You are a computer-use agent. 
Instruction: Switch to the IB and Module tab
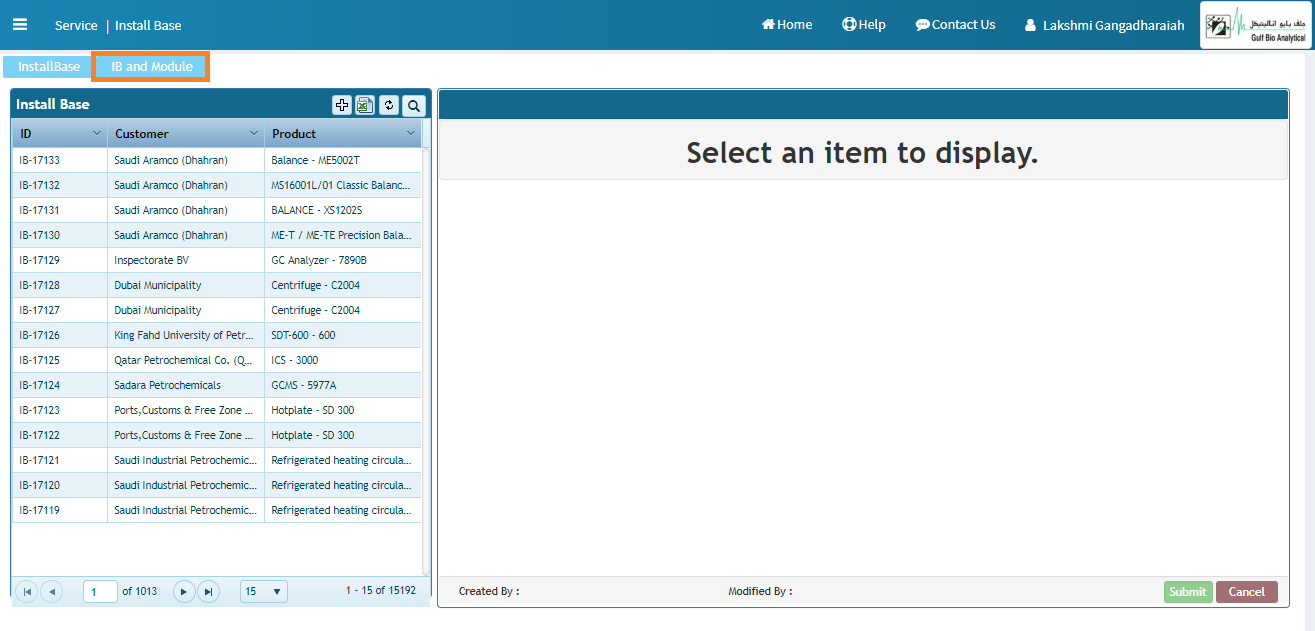tap(152, 67)
